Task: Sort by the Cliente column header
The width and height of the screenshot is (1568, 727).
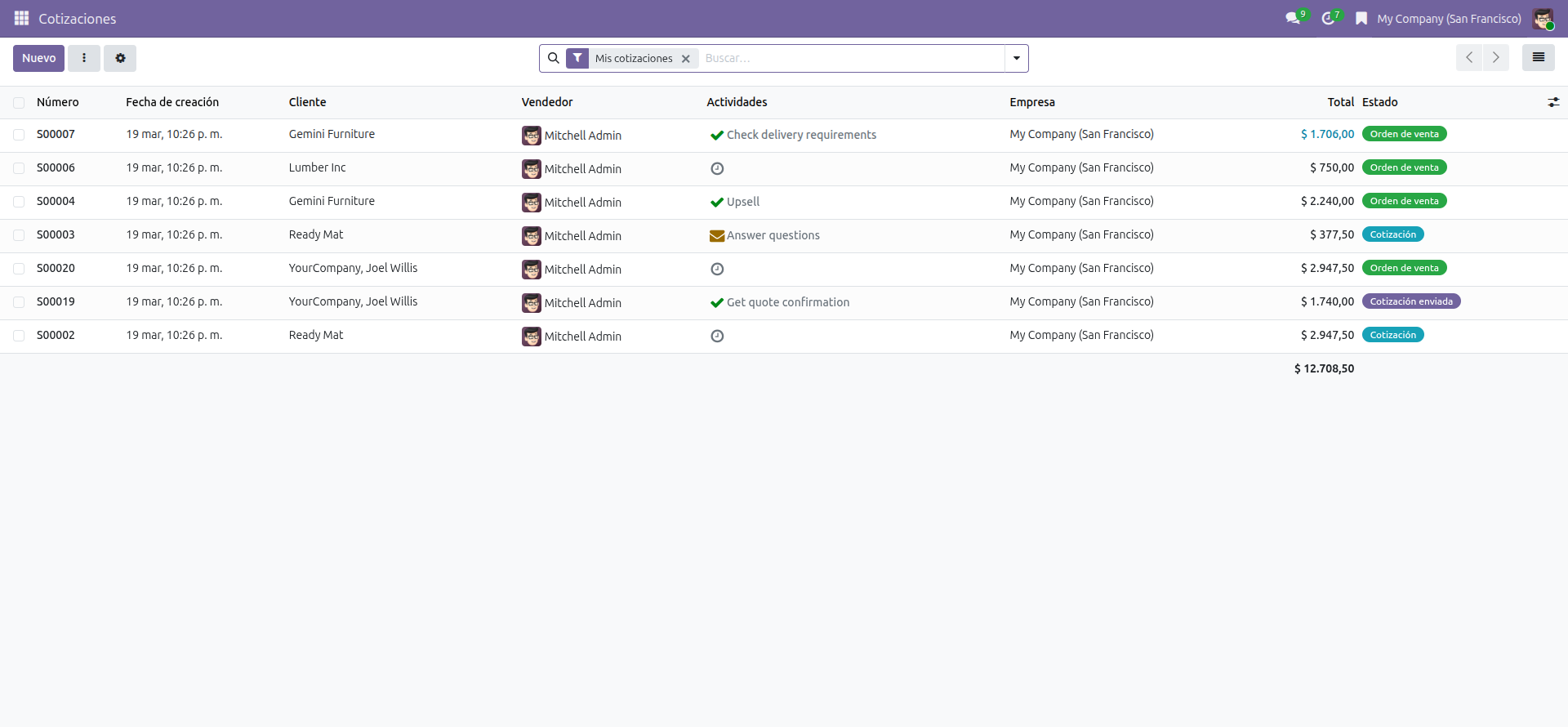Action: pos(307,102)
